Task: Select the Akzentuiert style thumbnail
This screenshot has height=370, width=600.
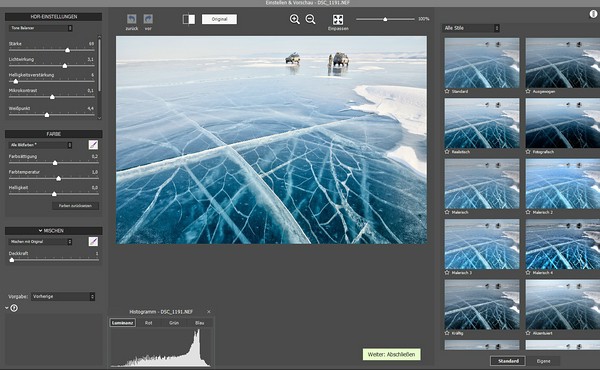Action: pyautogui.click(x=562, y=305)
